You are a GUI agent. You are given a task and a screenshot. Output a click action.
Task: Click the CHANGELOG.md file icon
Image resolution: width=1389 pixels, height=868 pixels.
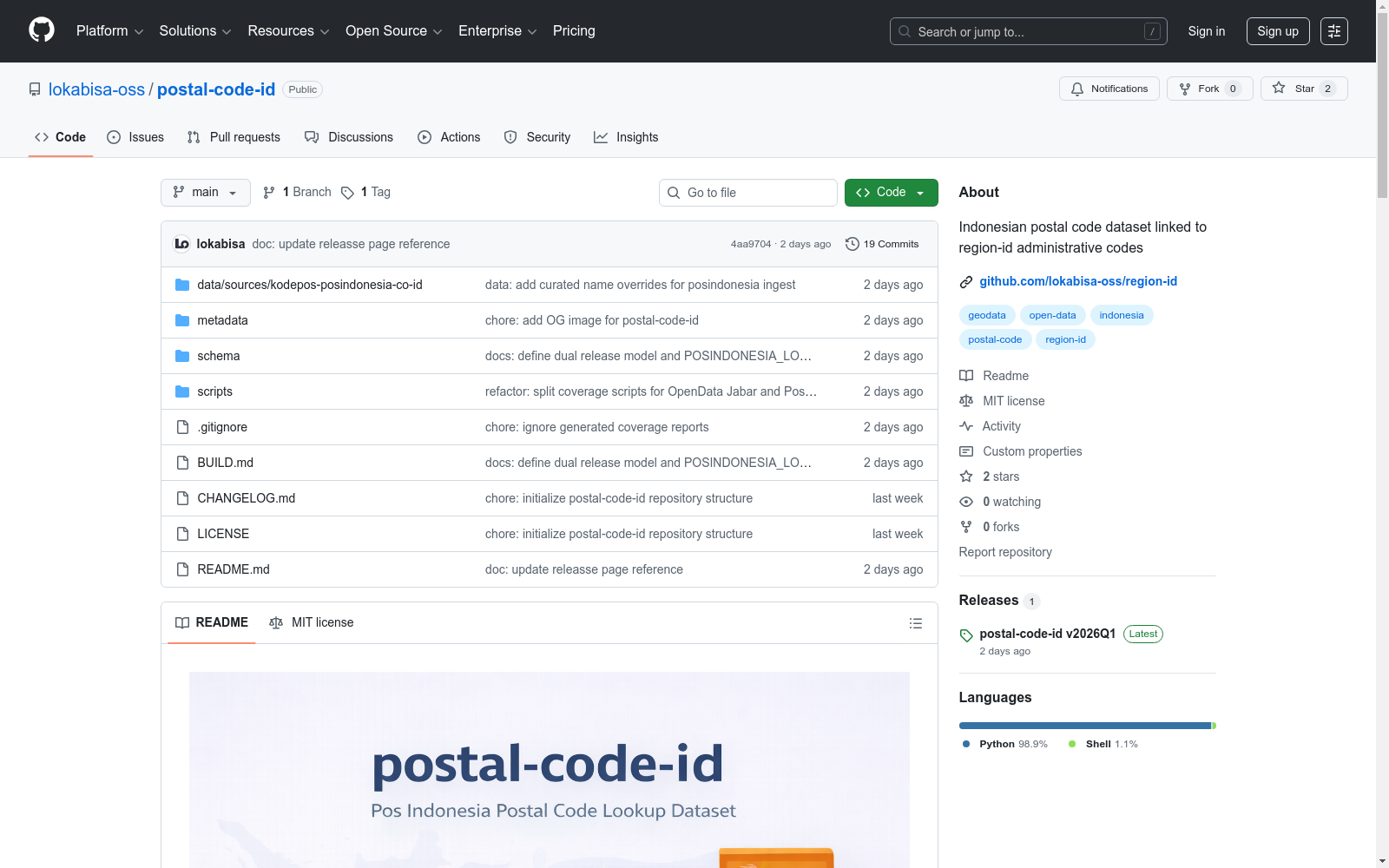tap(182, 498)
